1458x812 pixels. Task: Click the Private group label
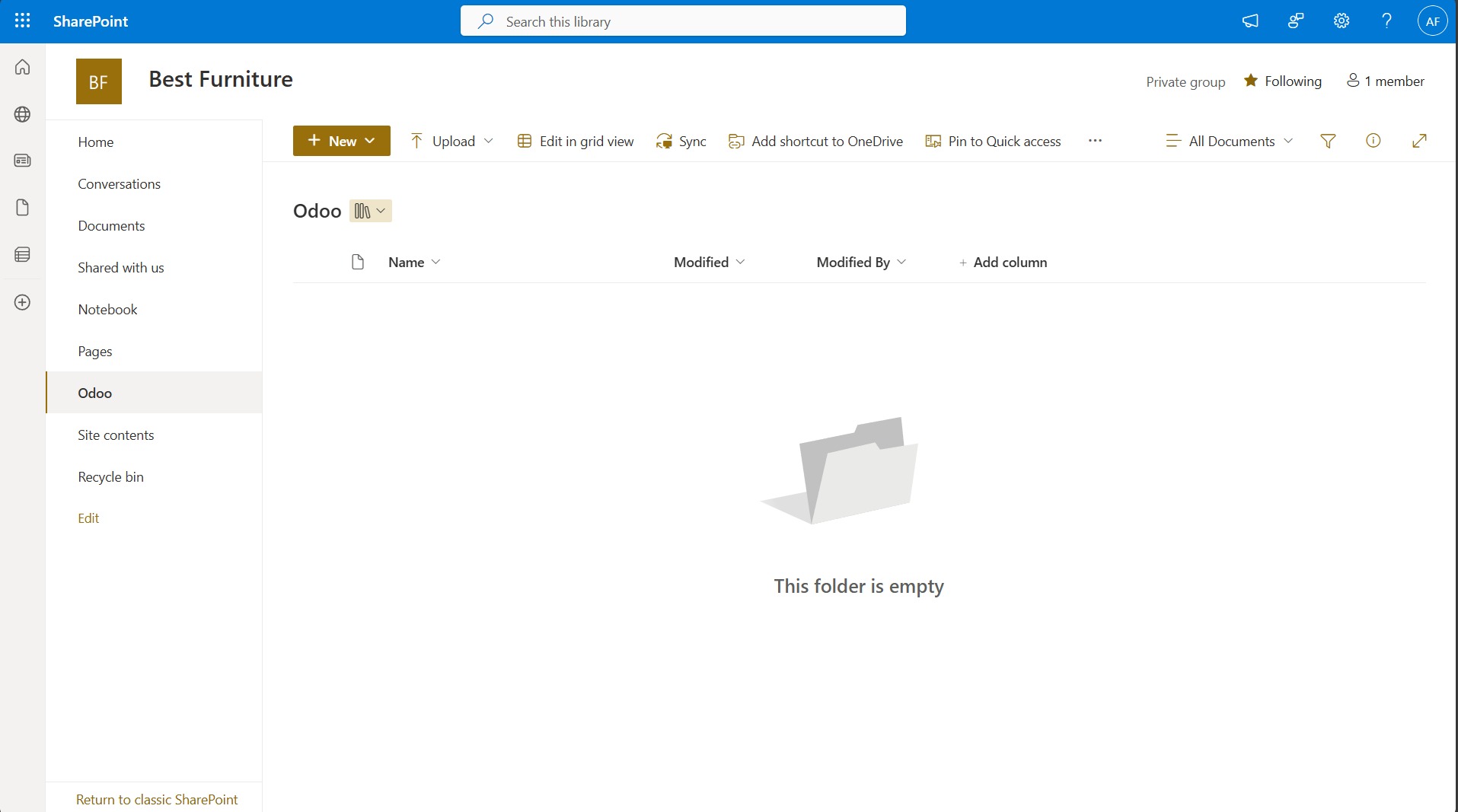tap(1185, 82)
